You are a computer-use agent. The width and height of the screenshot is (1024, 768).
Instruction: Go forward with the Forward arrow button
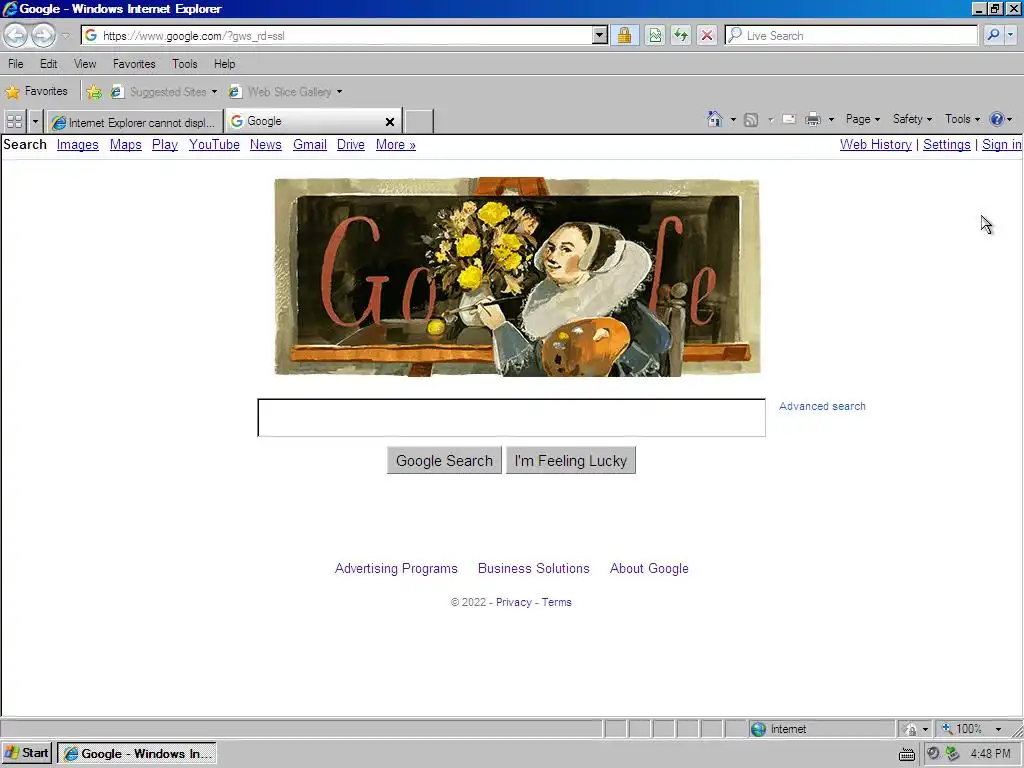coord(43,35)
